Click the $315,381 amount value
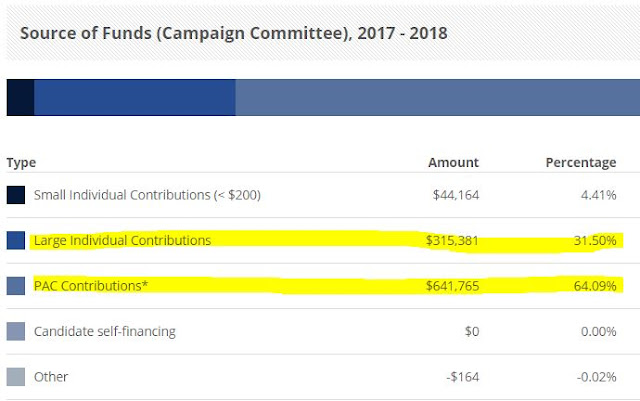Viewport: 640px width, 401px height. click(452, 241)
